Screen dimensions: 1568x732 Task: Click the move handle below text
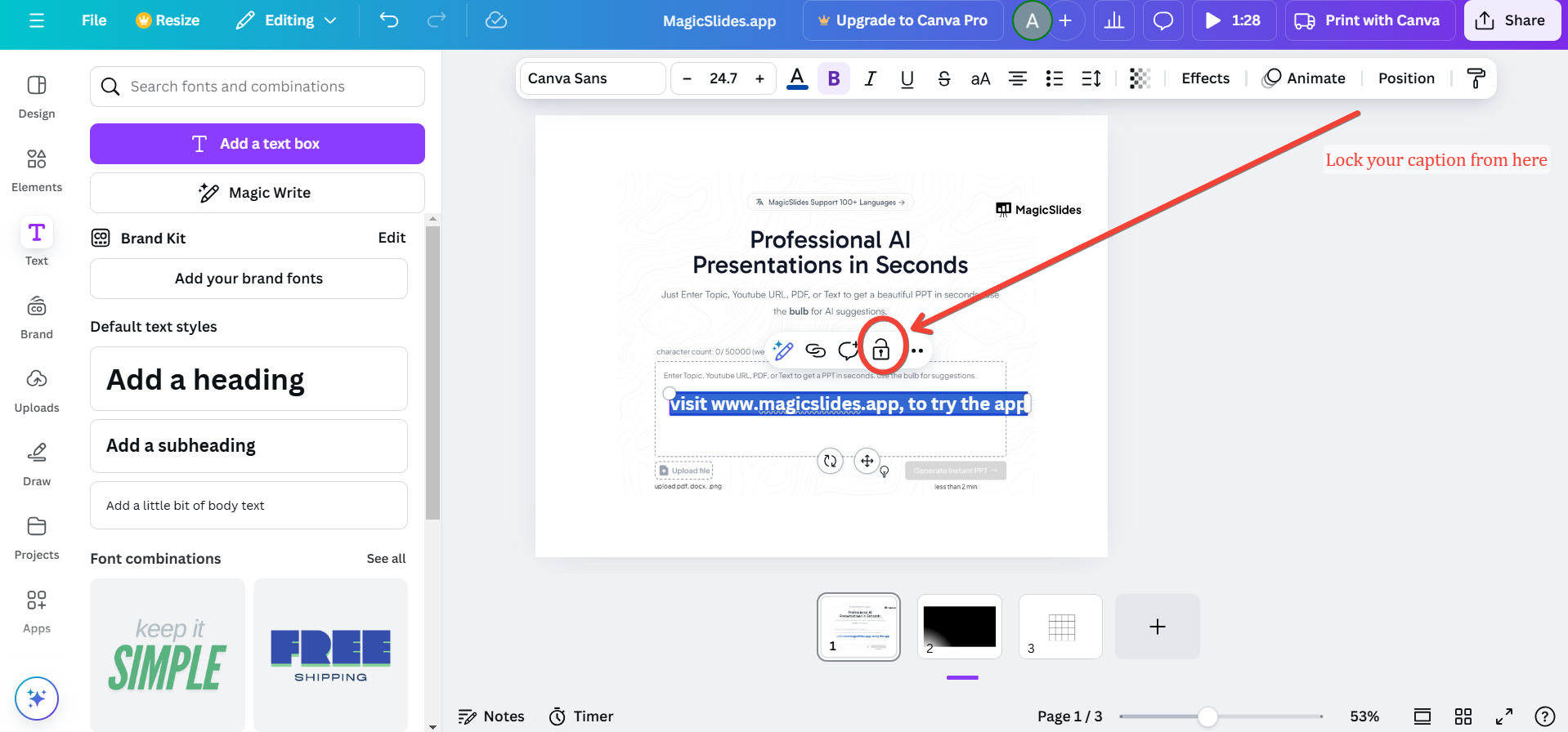pos(867,461)
